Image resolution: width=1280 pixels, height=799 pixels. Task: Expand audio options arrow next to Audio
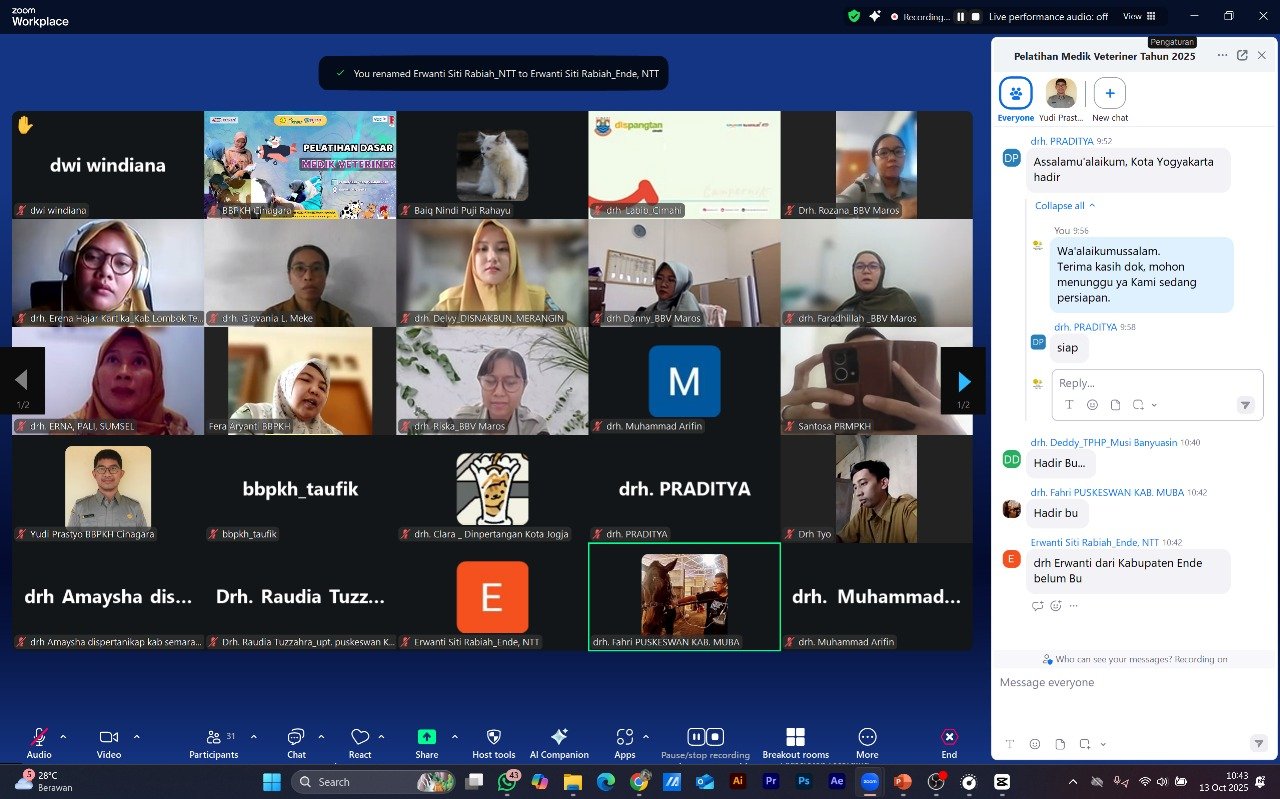pyautogui.click(x=63, y=737)
